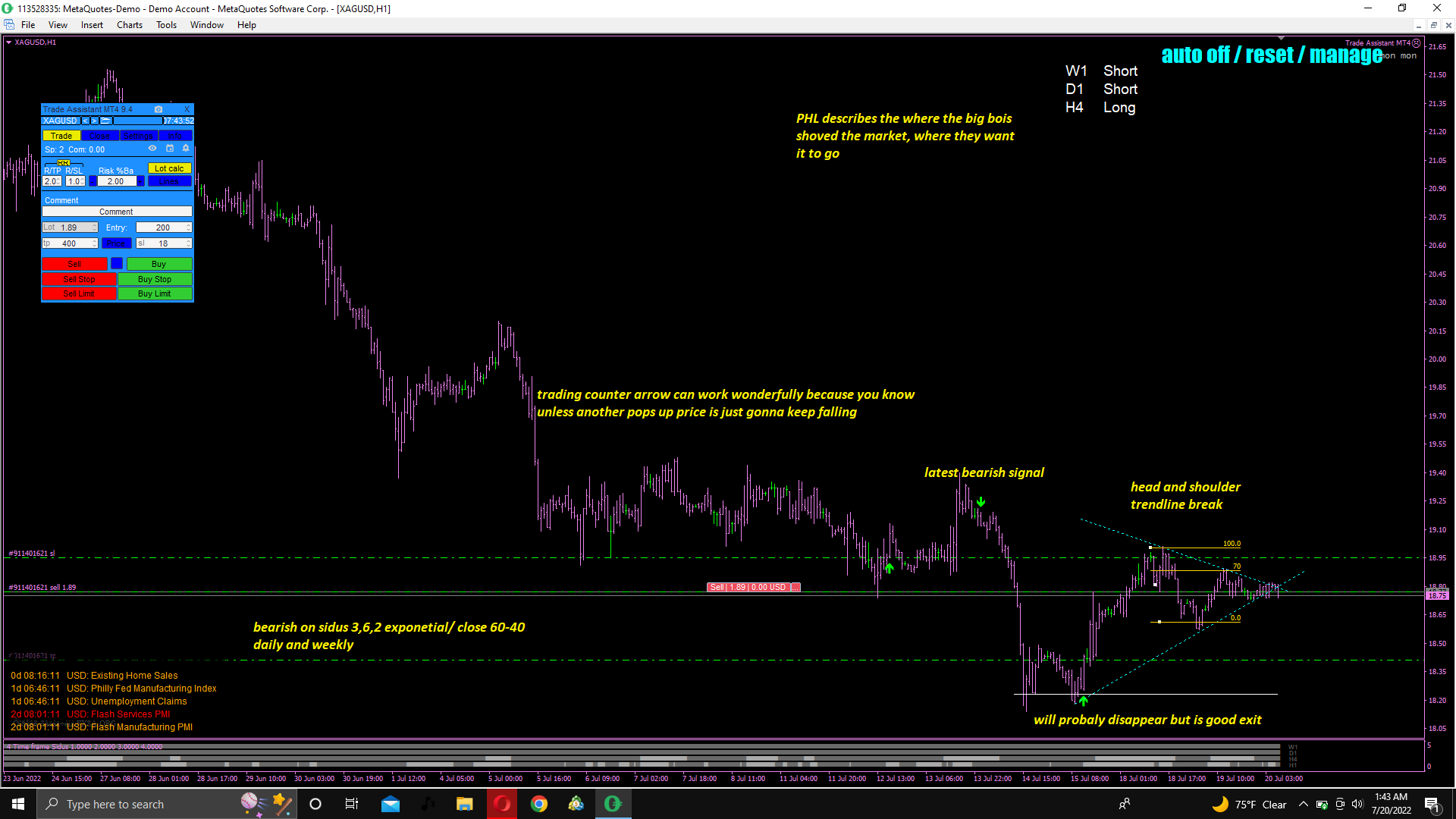Click the small X on sell order label
This screenshot has height=819, width=1456.
[795, 588]
